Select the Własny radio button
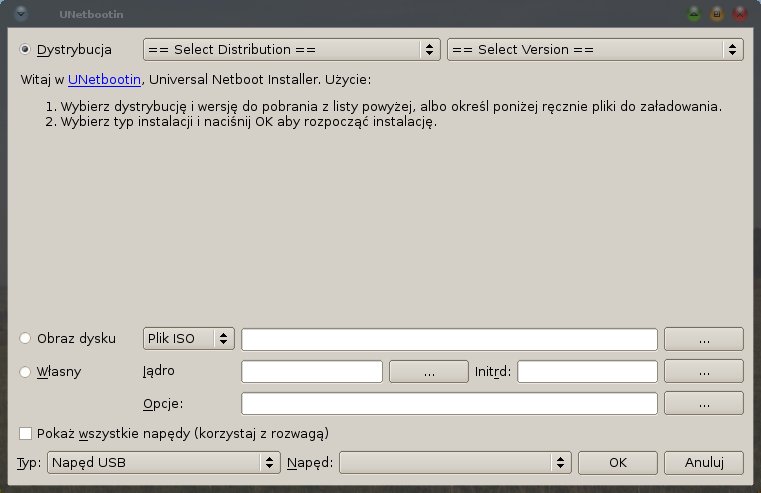Image resolution: width=761 pixels, height=493 pixels. pos(25,372)
